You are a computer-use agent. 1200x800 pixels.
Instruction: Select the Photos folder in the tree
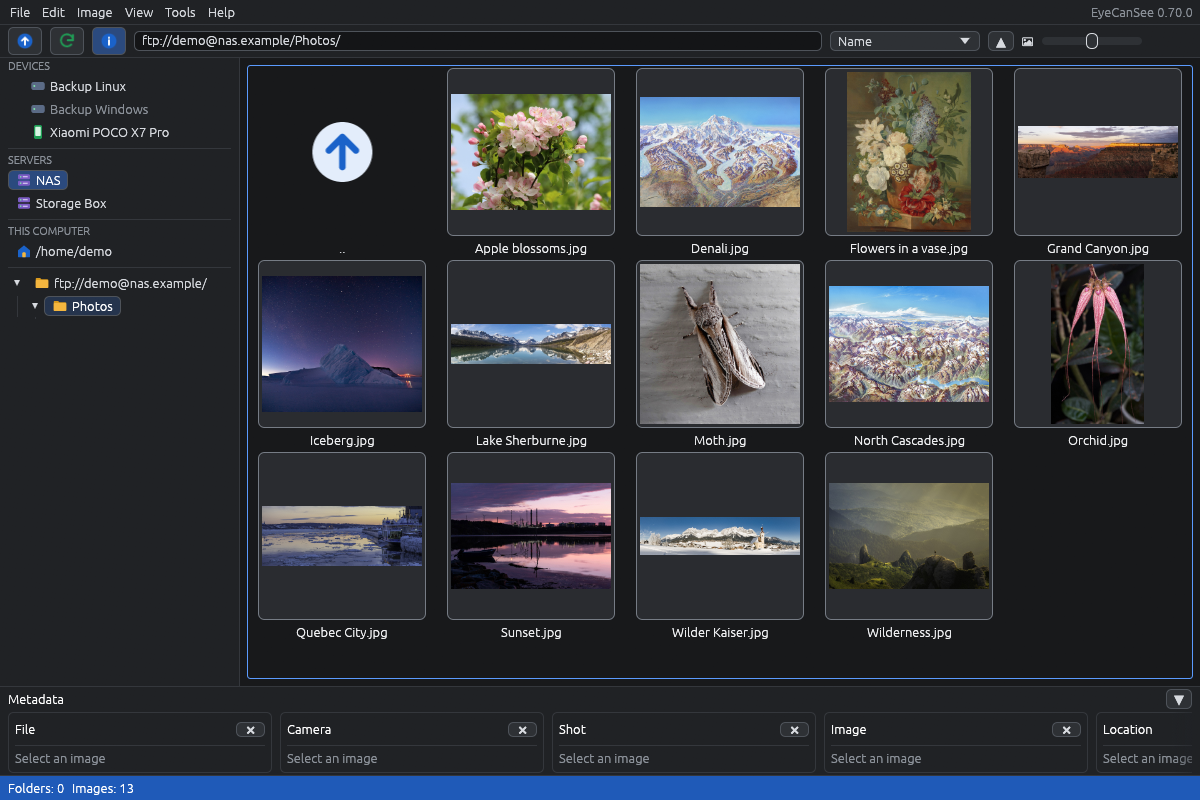[x=82, y=306]
